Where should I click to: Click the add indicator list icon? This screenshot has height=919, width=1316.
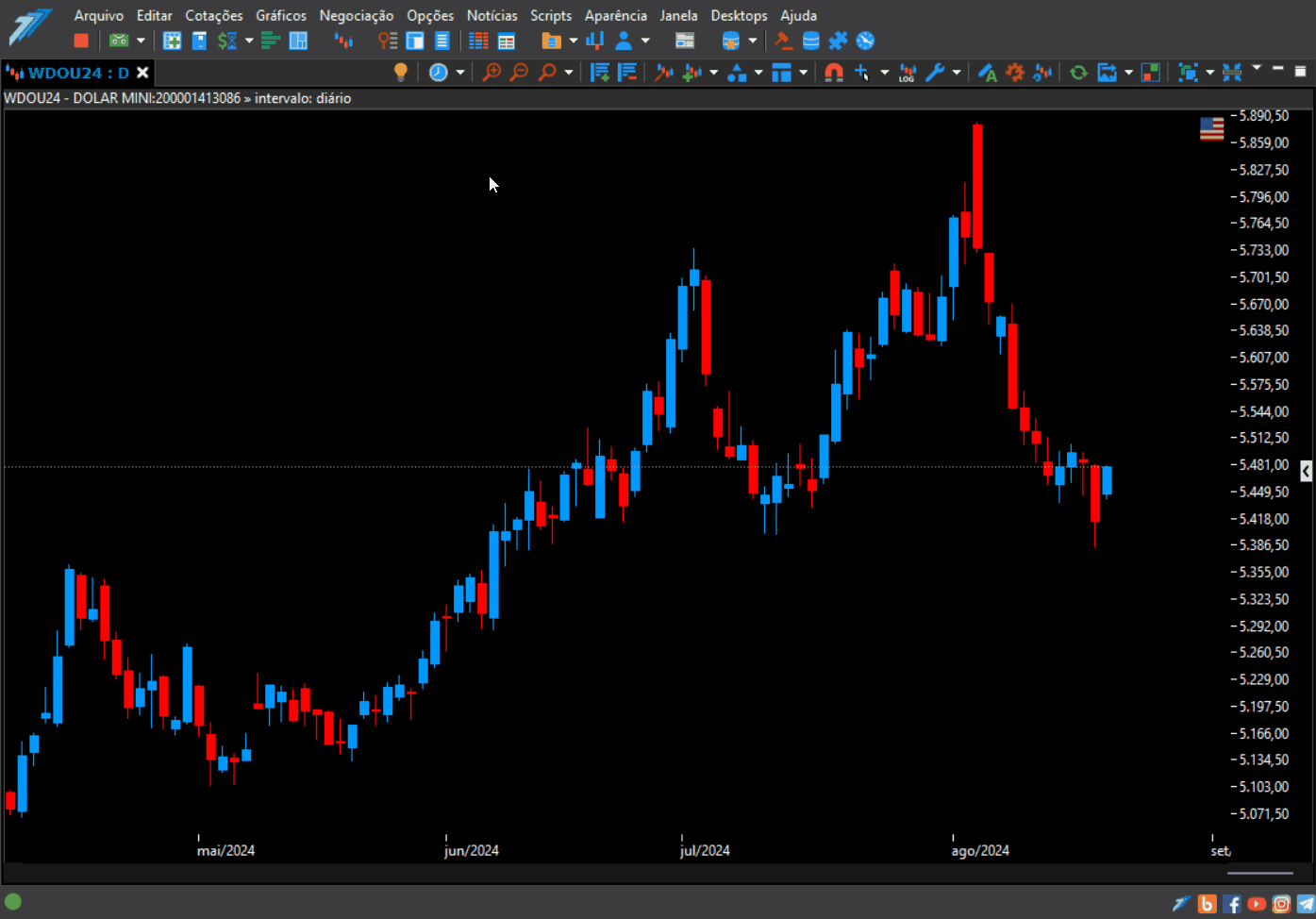click(600, 73)
